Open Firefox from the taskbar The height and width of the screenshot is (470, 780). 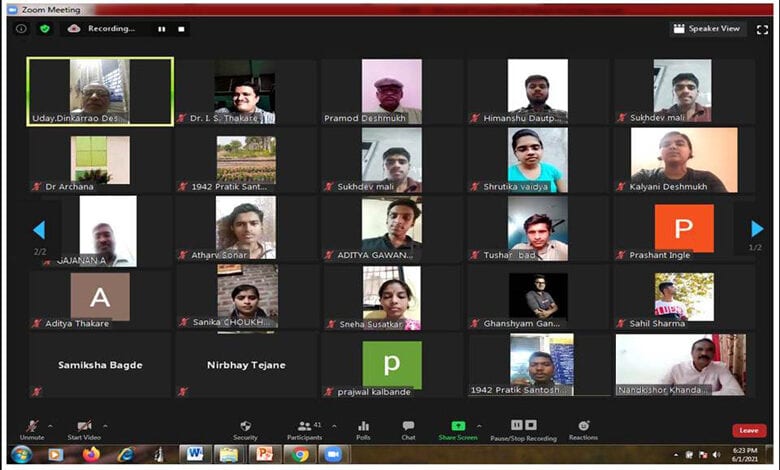pos(91,454)
